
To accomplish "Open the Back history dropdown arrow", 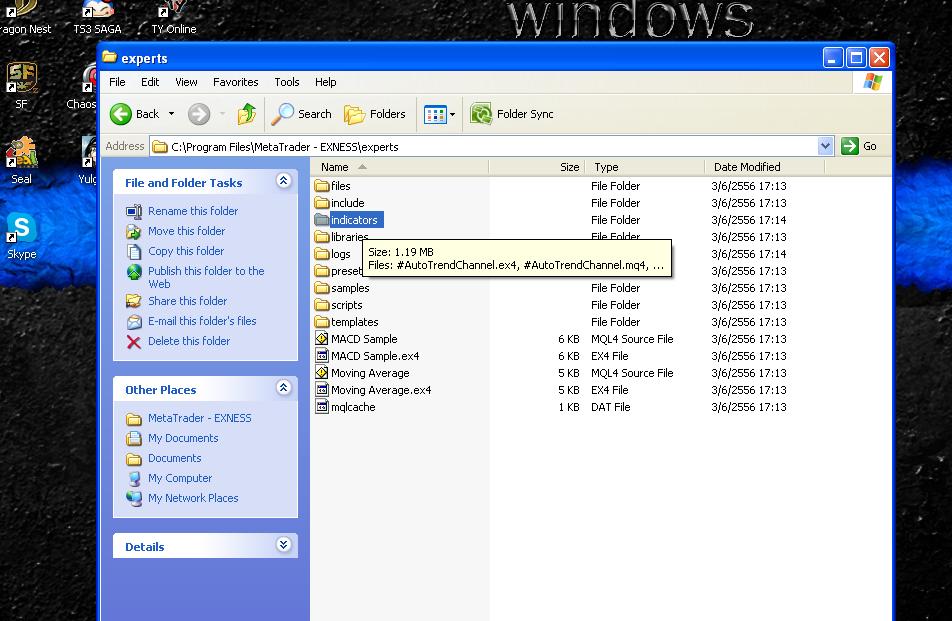I will tap(171, 114).
